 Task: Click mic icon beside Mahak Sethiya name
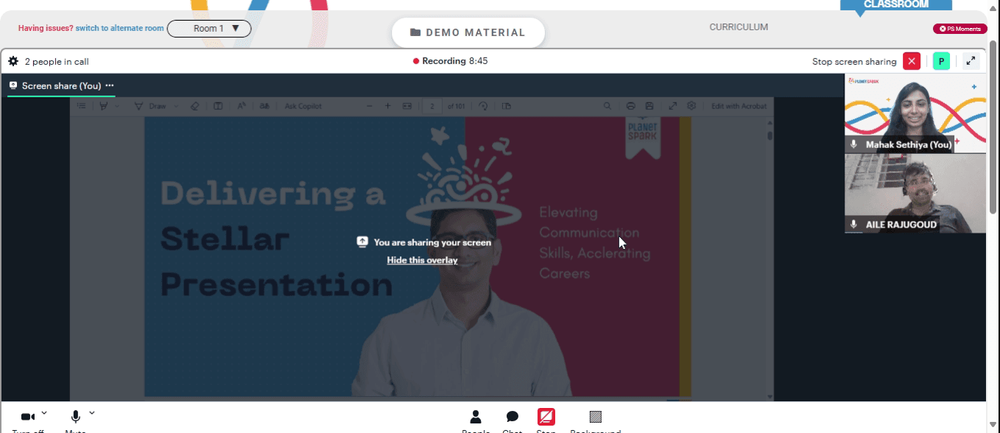pos(854,145)
